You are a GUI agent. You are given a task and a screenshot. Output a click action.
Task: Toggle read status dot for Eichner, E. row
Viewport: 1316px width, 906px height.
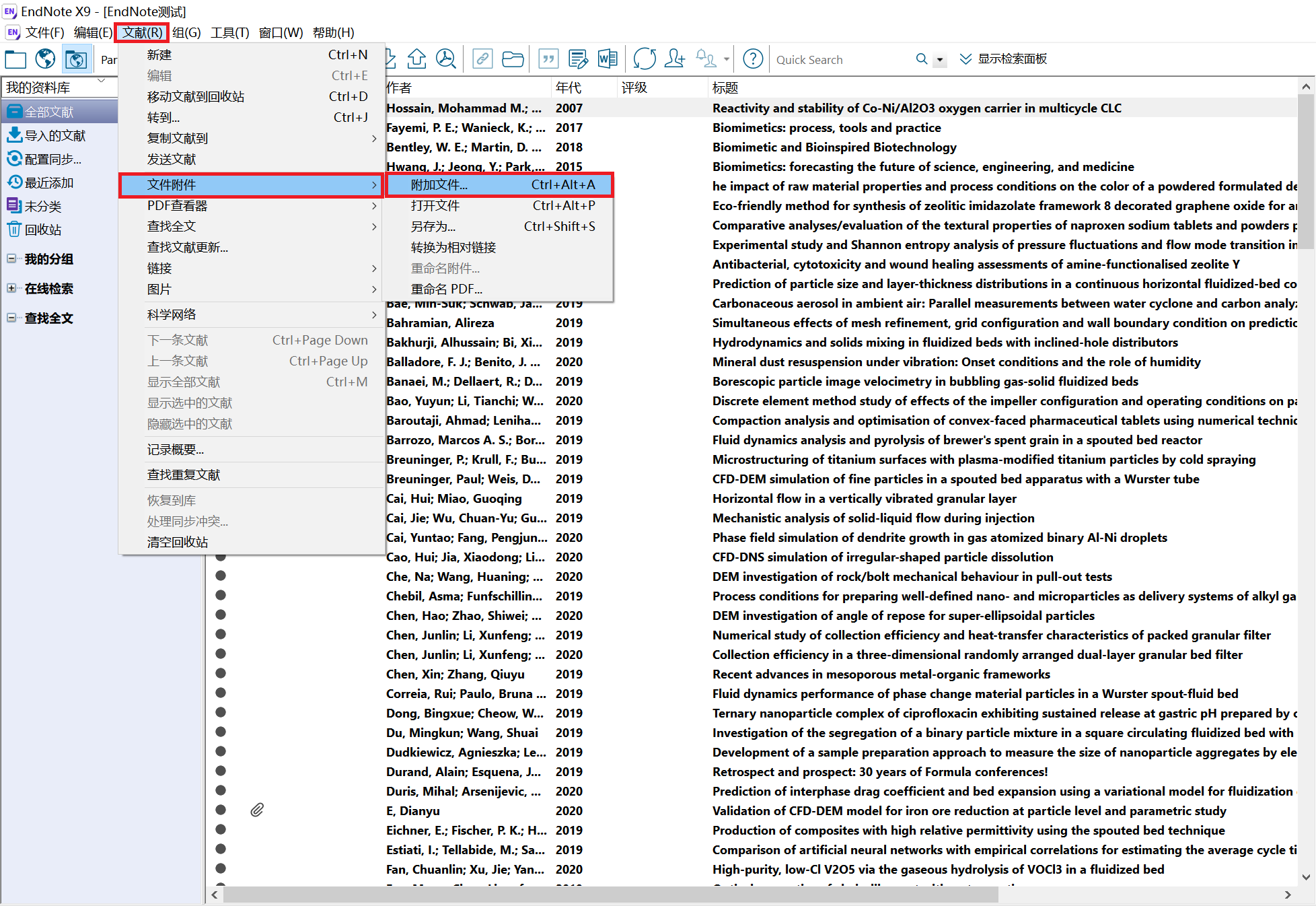(221, 830)
